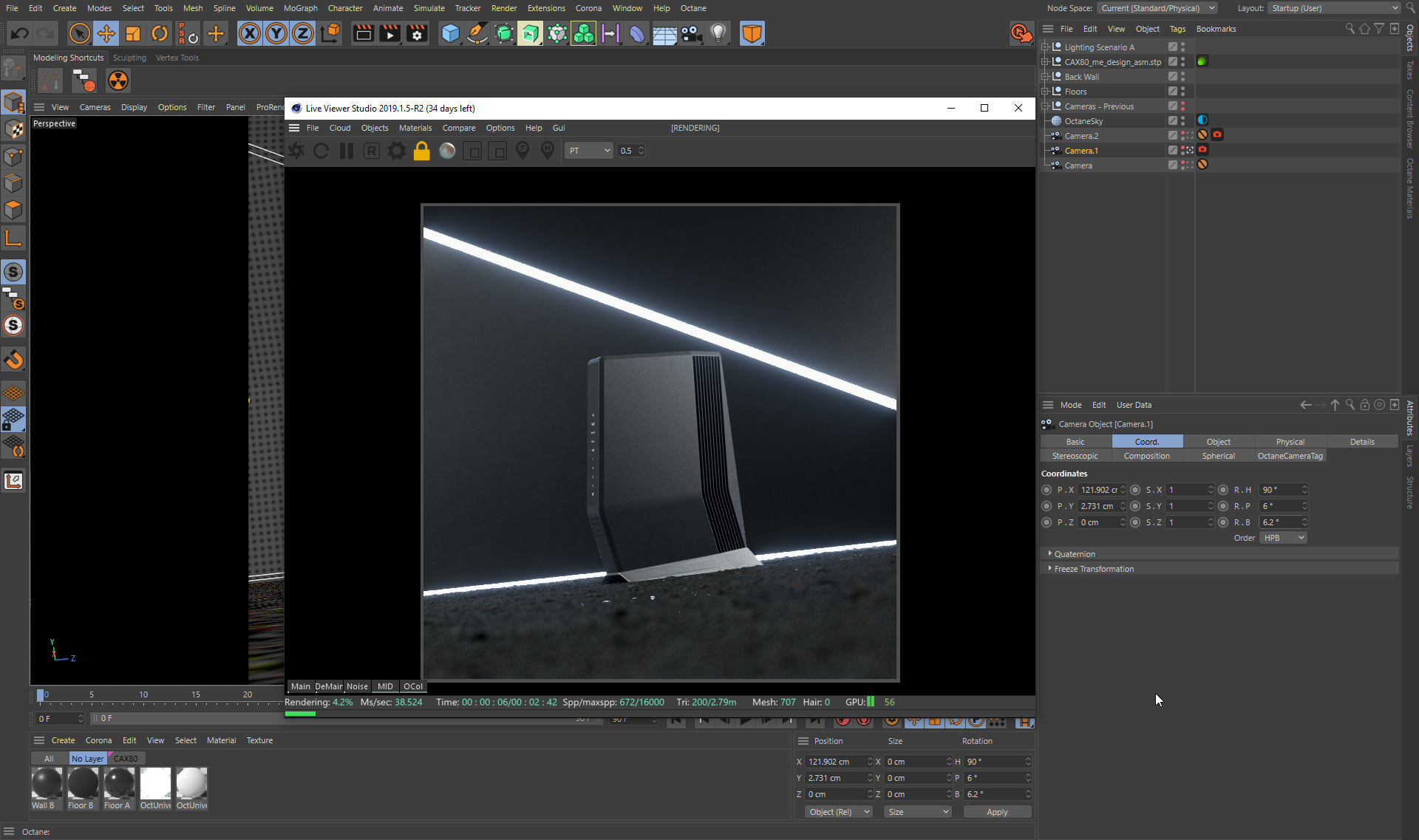Open the Node Space dropdown
The height and width of the screenshot is (840, 1419).
[1157, 8]
